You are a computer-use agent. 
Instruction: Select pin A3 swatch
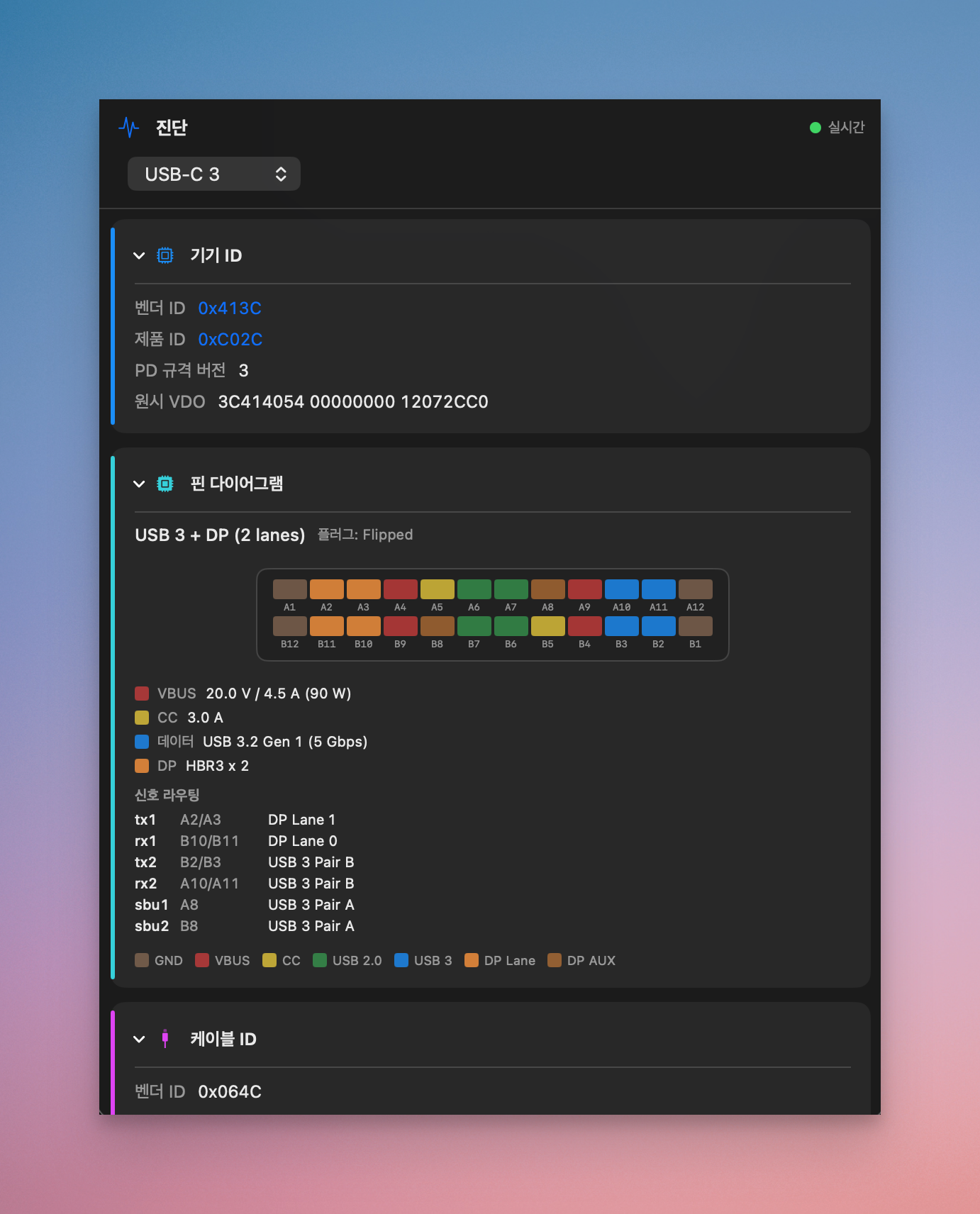364,589
